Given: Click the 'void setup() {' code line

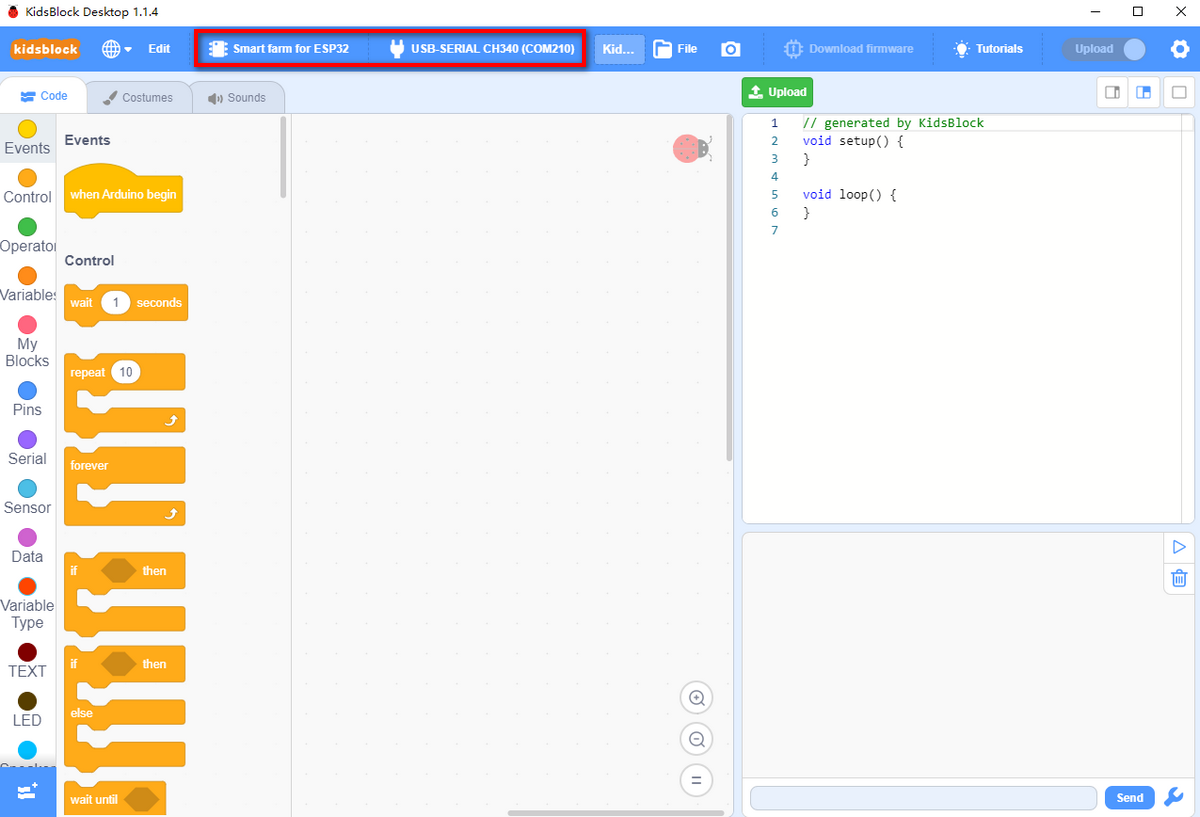Looking at the screenshot, I should pos(853,141).
